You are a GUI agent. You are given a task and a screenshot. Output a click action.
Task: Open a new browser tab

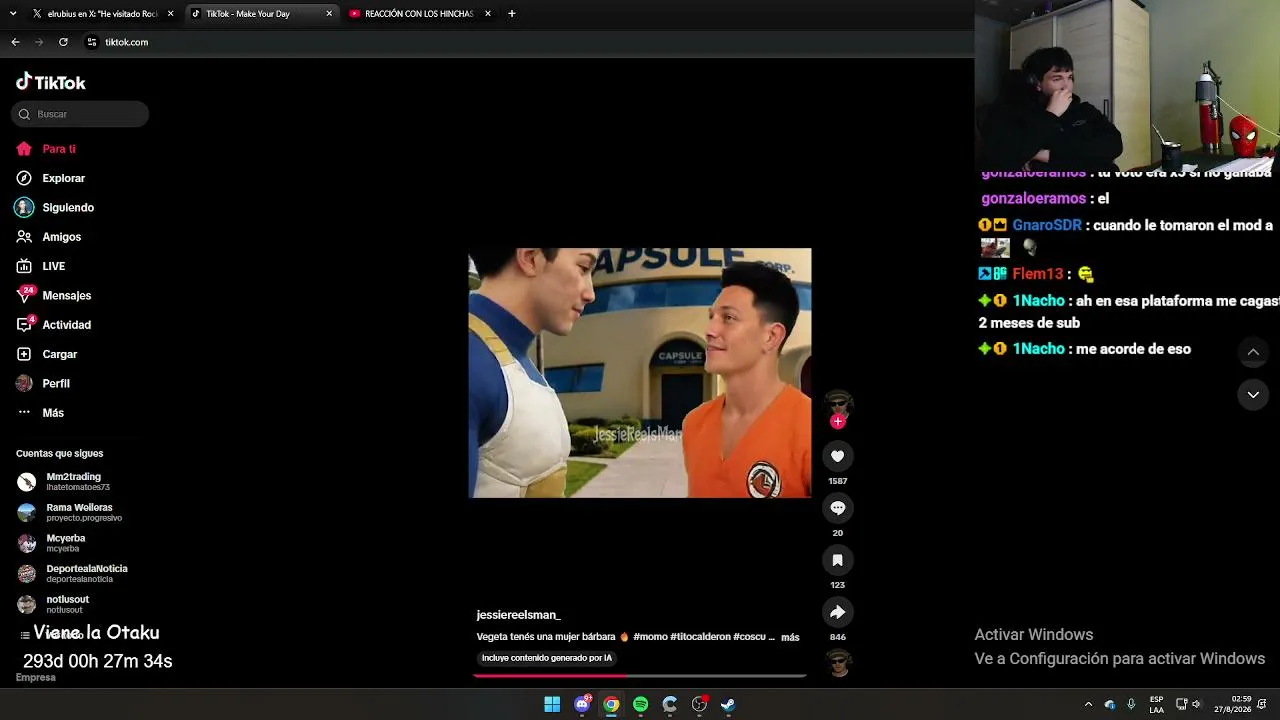(x=512, y=14)
